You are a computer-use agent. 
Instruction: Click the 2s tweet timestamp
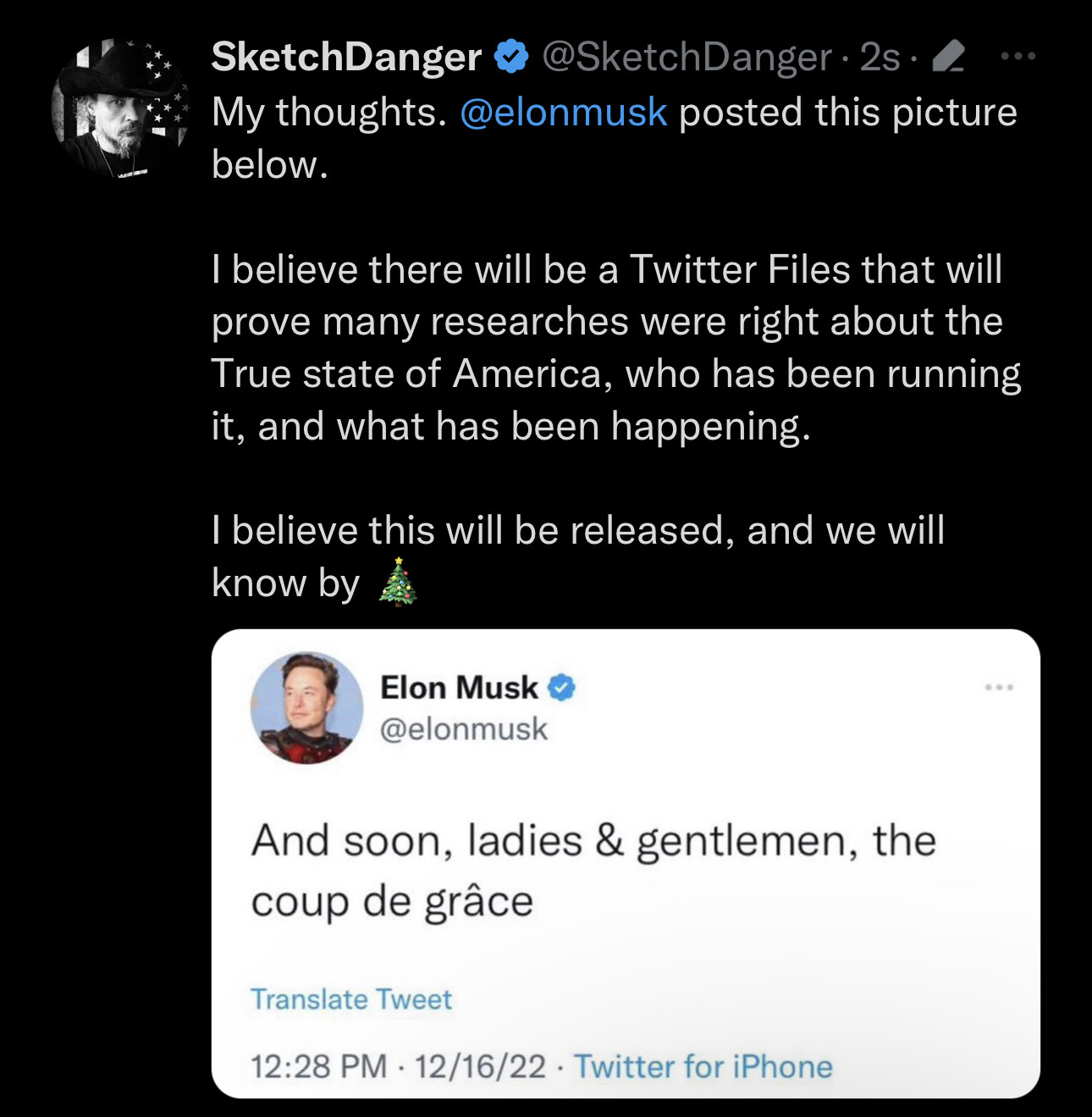880,58
